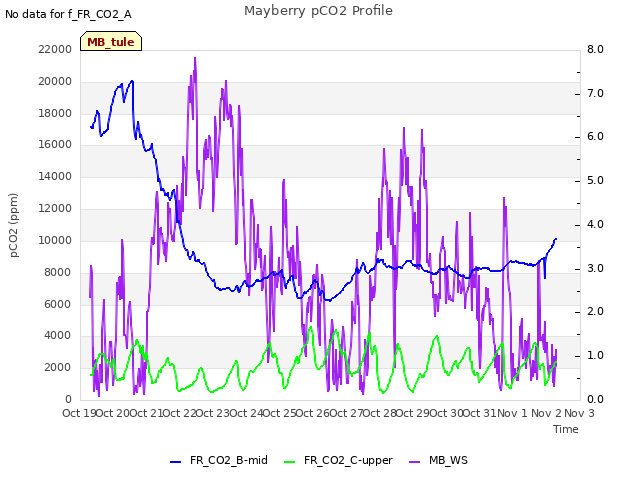Click the MB_tule label box
Image resolution: width=640 pixels, height=480 pixels.
tap(111, 41)
